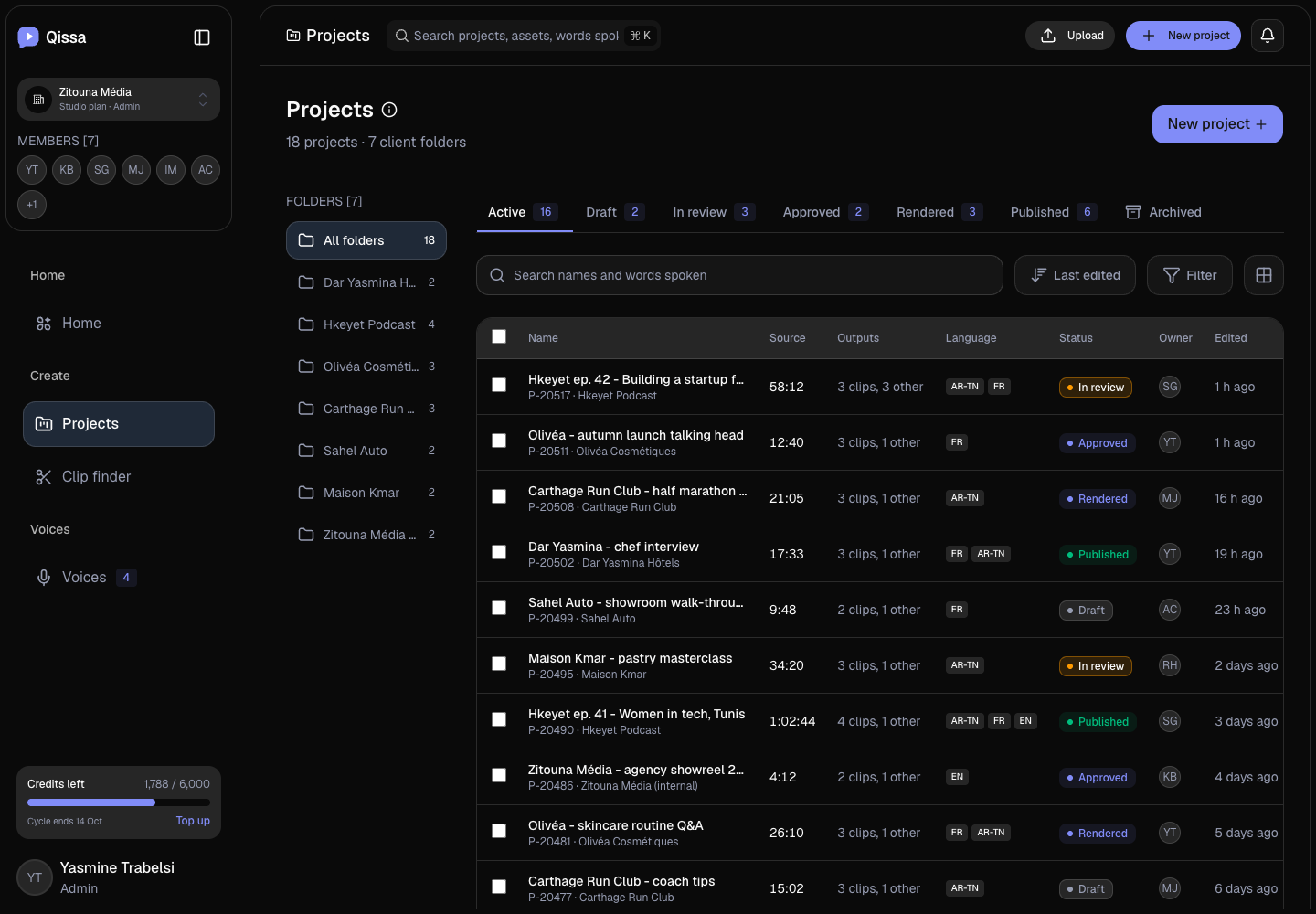This screenshot has width=1316, height=914.
Task: Click owner avatar KB on agency showreel row
Action: point(1170,777)
